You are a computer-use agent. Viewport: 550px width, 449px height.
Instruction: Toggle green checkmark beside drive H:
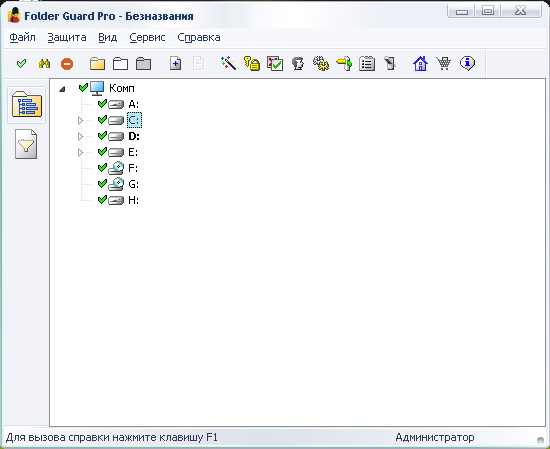pyautogui.click(x=102, y=200)
